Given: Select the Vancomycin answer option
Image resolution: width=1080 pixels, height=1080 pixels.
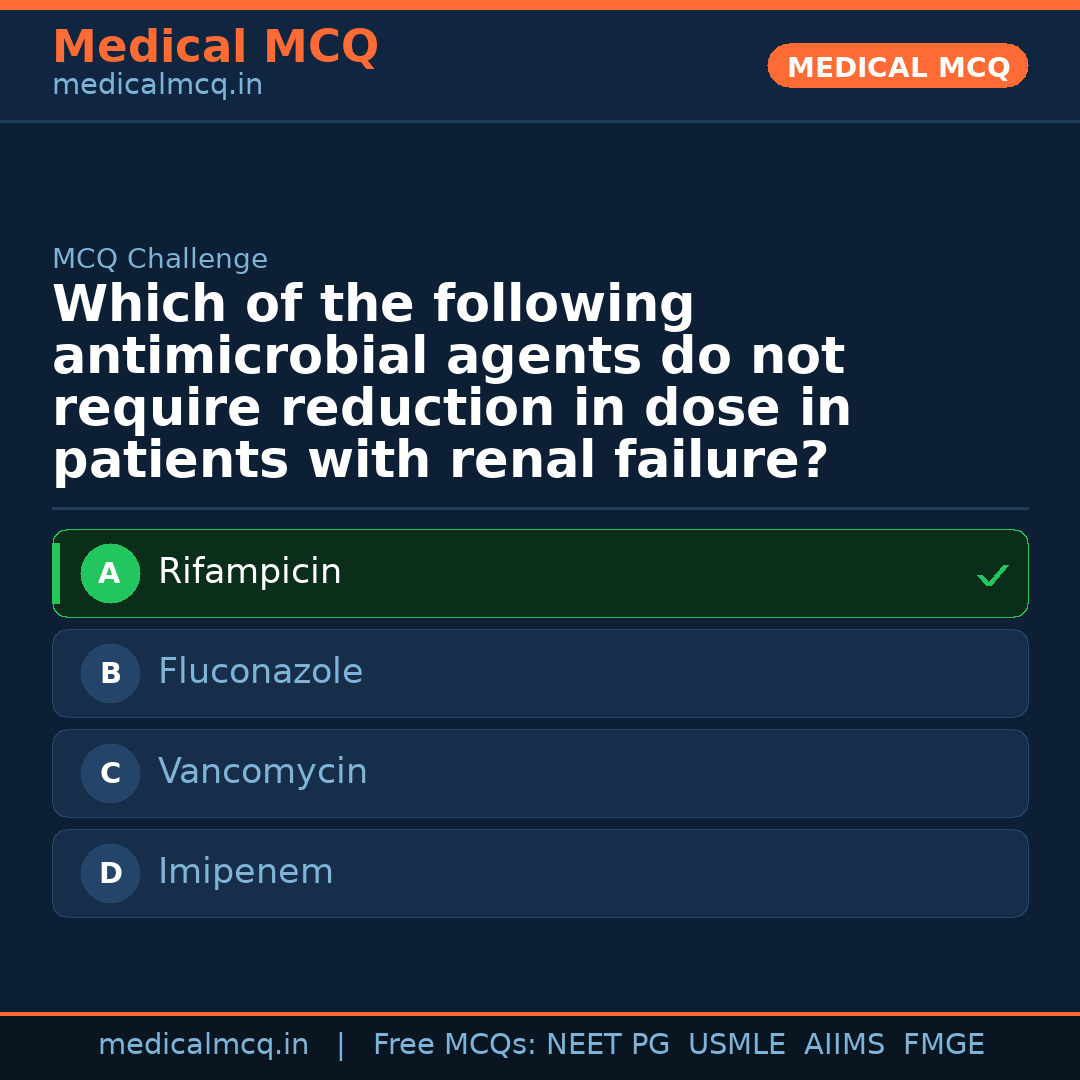Looking at the screenshot, I should click(540, 773).
